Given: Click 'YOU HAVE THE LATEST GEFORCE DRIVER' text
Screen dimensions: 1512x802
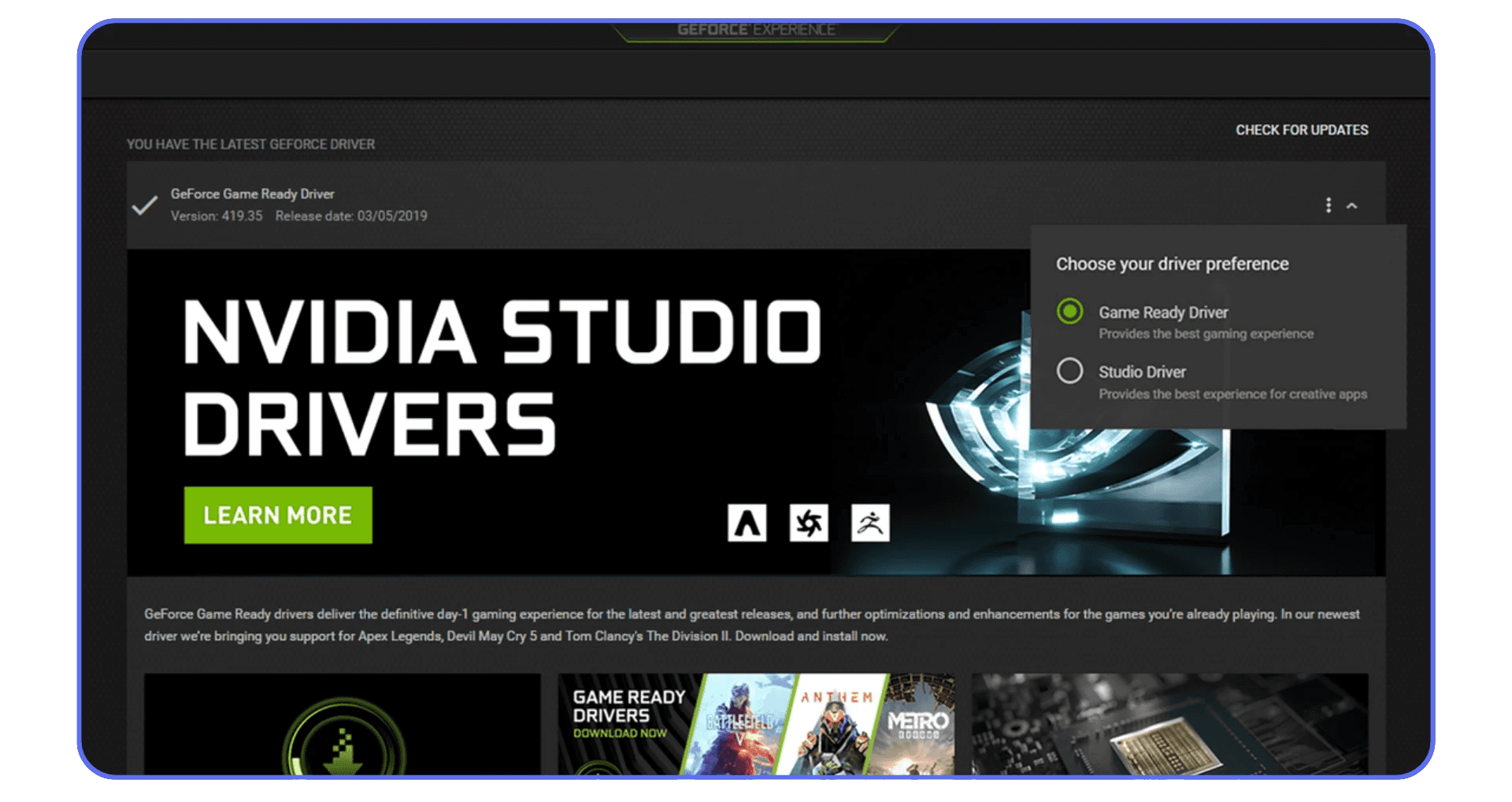Looking at the screenshot, I should pos(250,144).
